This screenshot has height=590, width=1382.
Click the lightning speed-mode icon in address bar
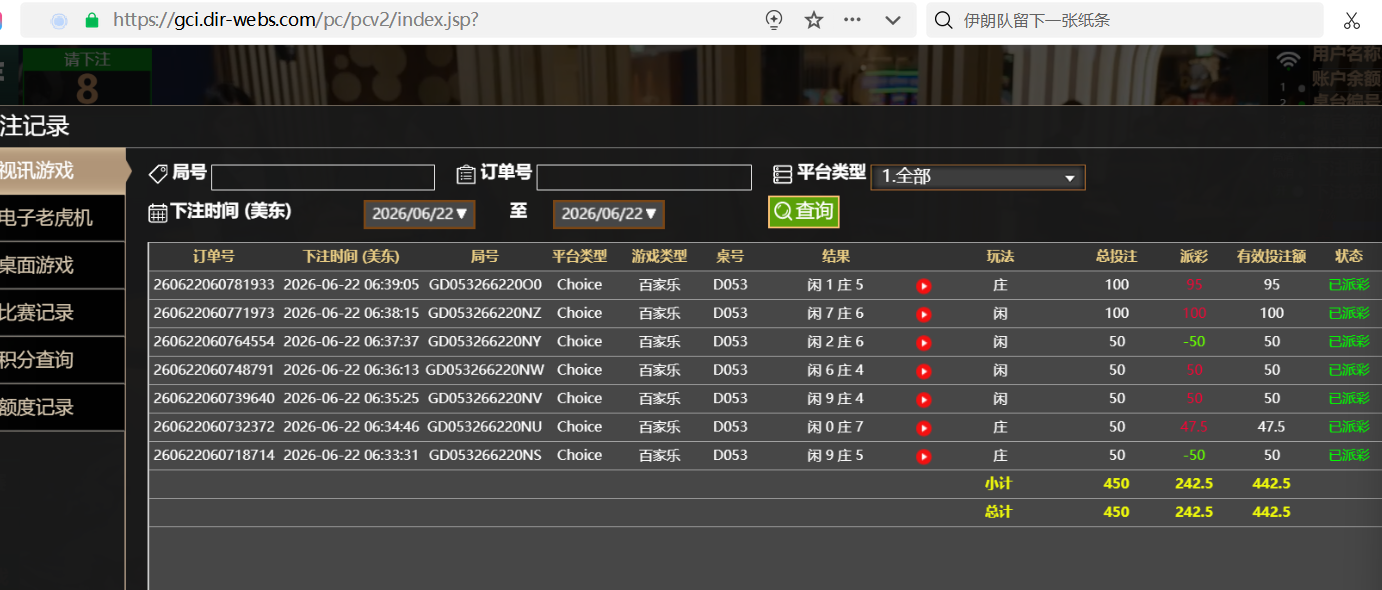(773, 20)
